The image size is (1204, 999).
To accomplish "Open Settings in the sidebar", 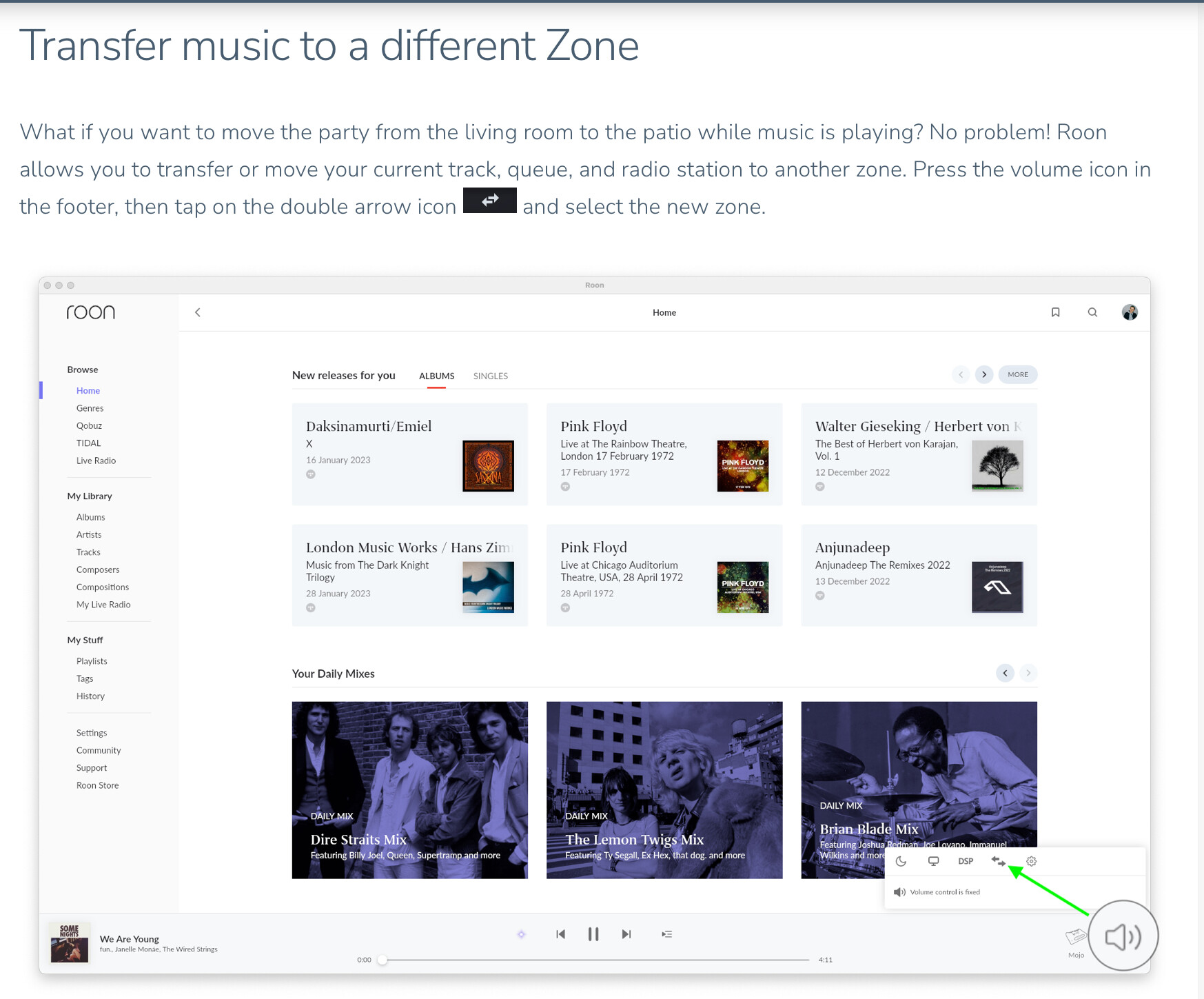I will 92,733.
